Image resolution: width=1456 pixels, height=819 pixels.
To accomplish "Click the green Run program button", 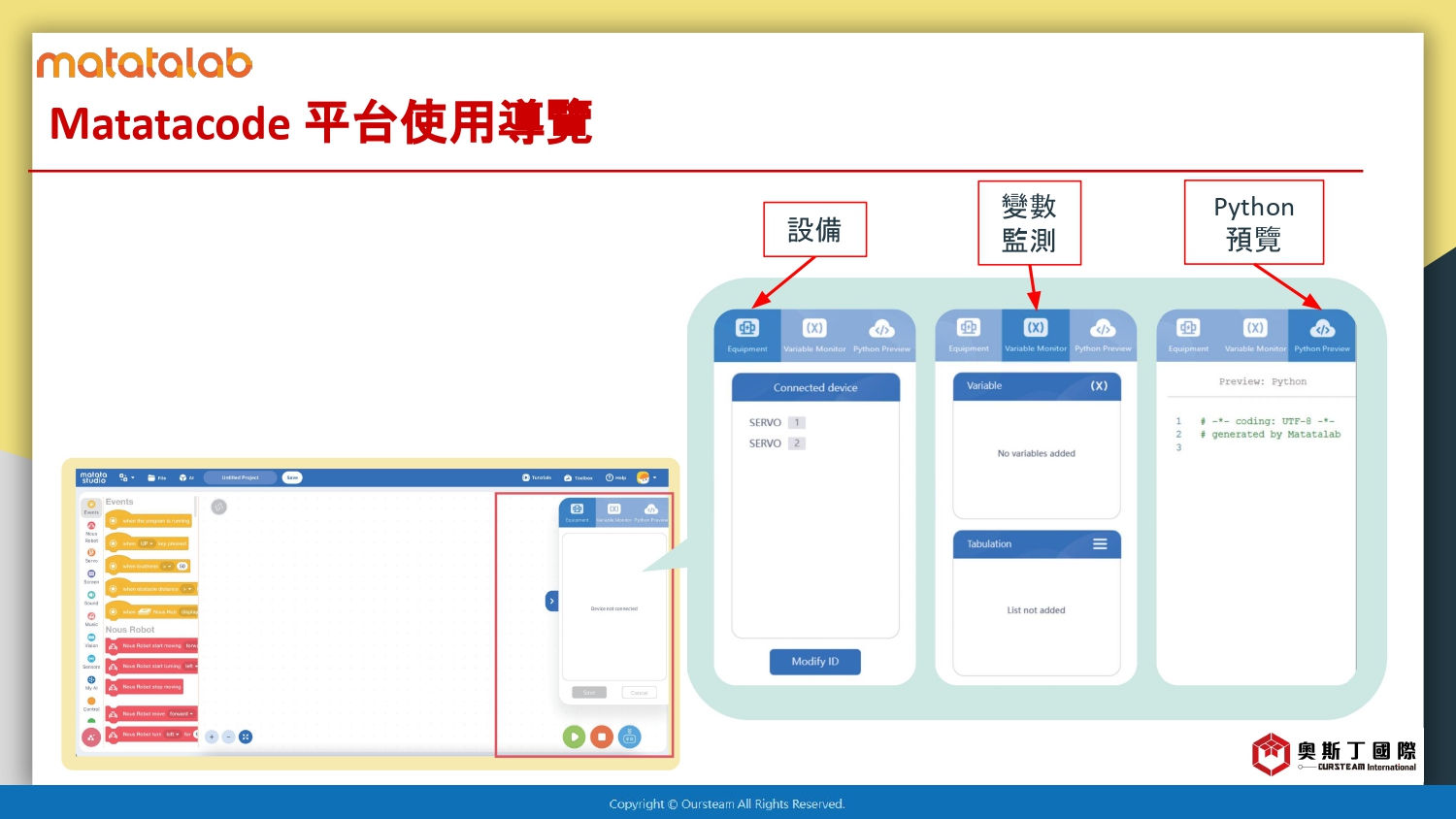I will click(575, 737).
